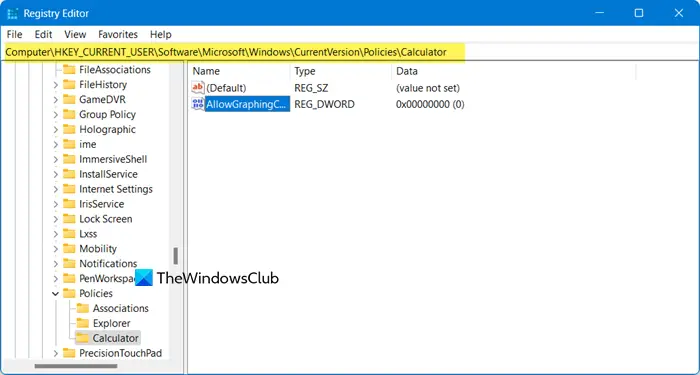Maximize the Registry Editor window
Screen dimensions: 700x375
pyautogui.click(x=639, y=13)
